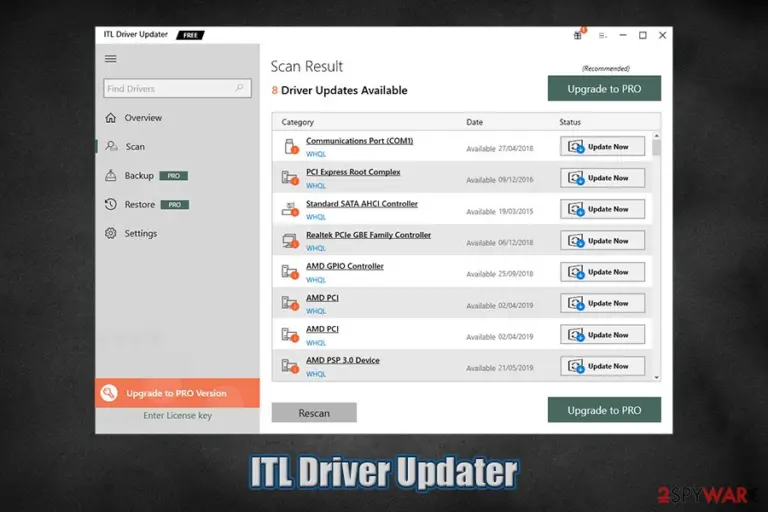Update the AMD GPIO Controller driver
Image resolution: width=768 pixels, height=512 pixels.
point(602,272)
